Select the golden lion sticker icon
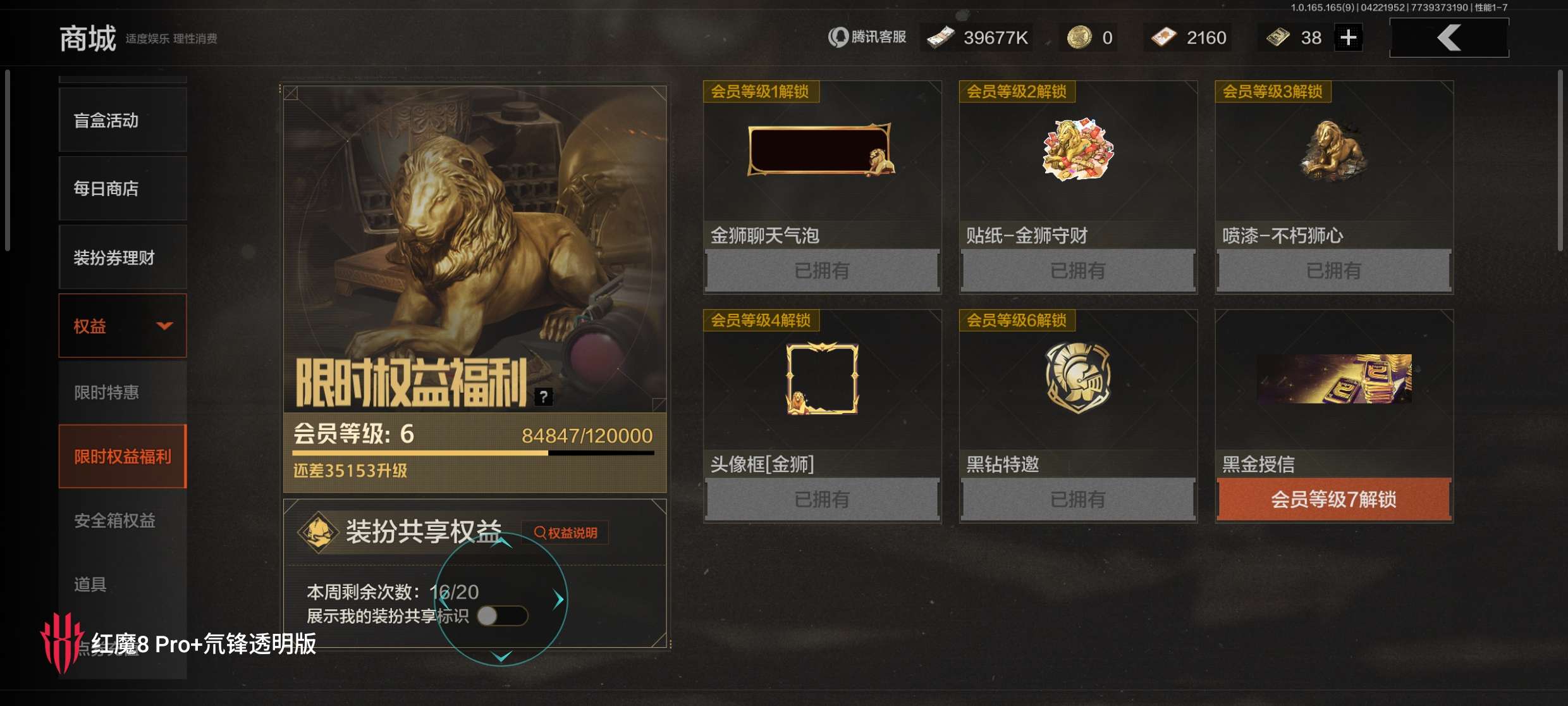This screenshot has width=1568, height=706. 1078,149
